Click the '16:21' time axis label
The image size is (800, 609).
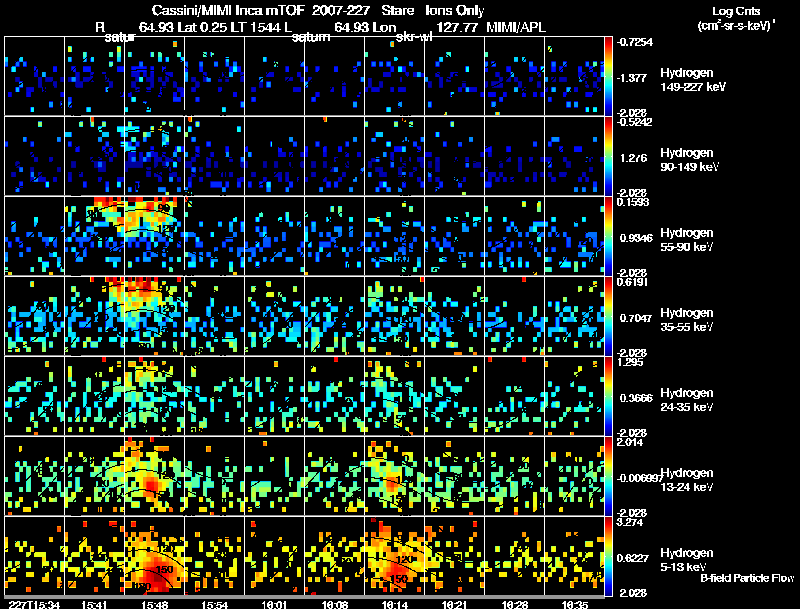coord(455,604)
